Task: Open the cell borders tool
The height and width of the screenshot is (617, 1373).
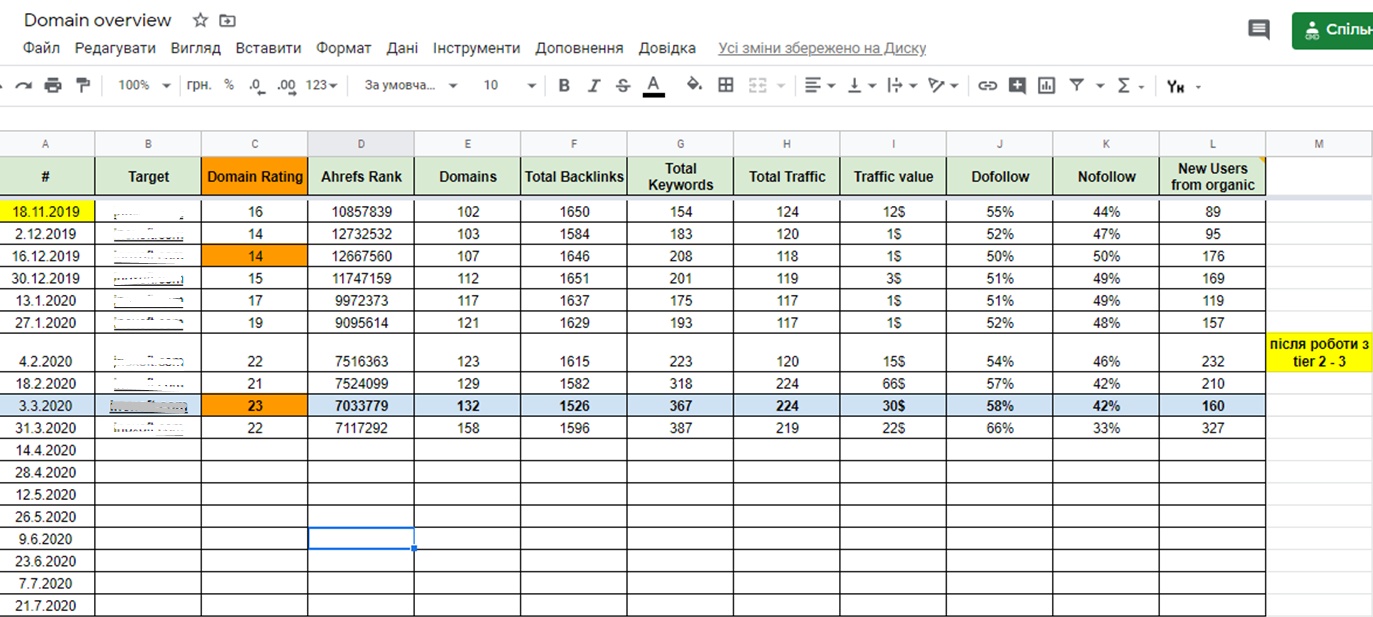Action: tap(726, 86)
